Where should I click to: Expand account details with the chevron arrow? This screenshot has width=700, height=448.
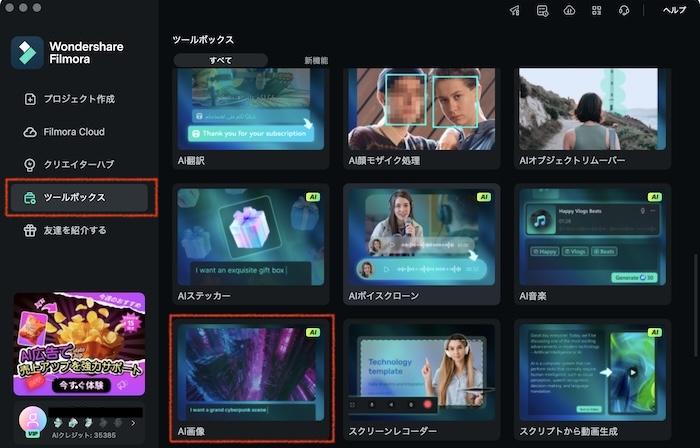tap(133, 423)
